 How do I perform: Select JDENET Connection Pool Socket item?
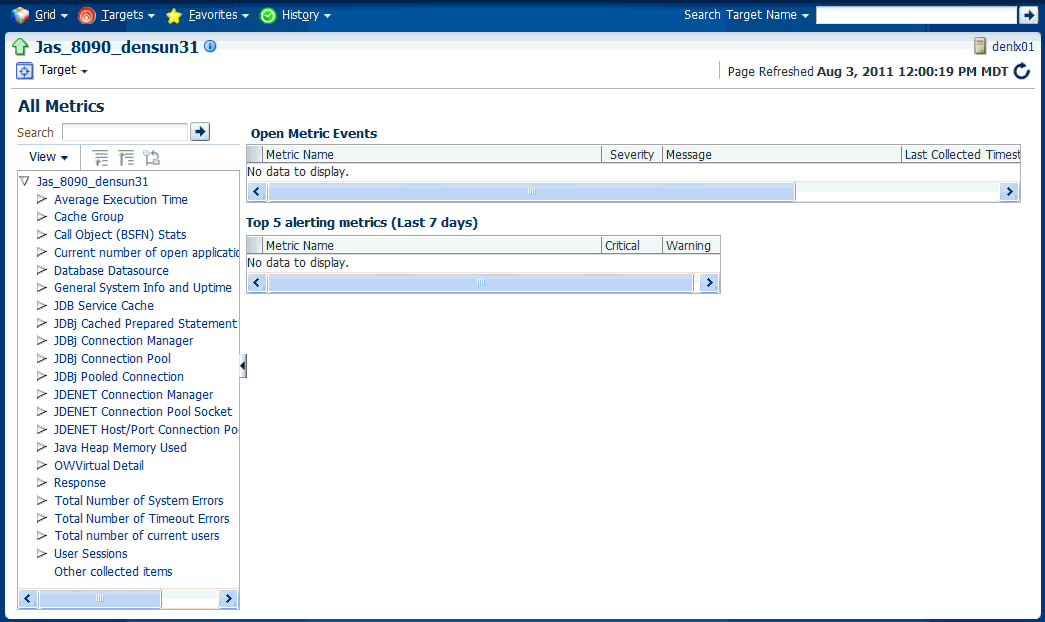click(143, 411)
